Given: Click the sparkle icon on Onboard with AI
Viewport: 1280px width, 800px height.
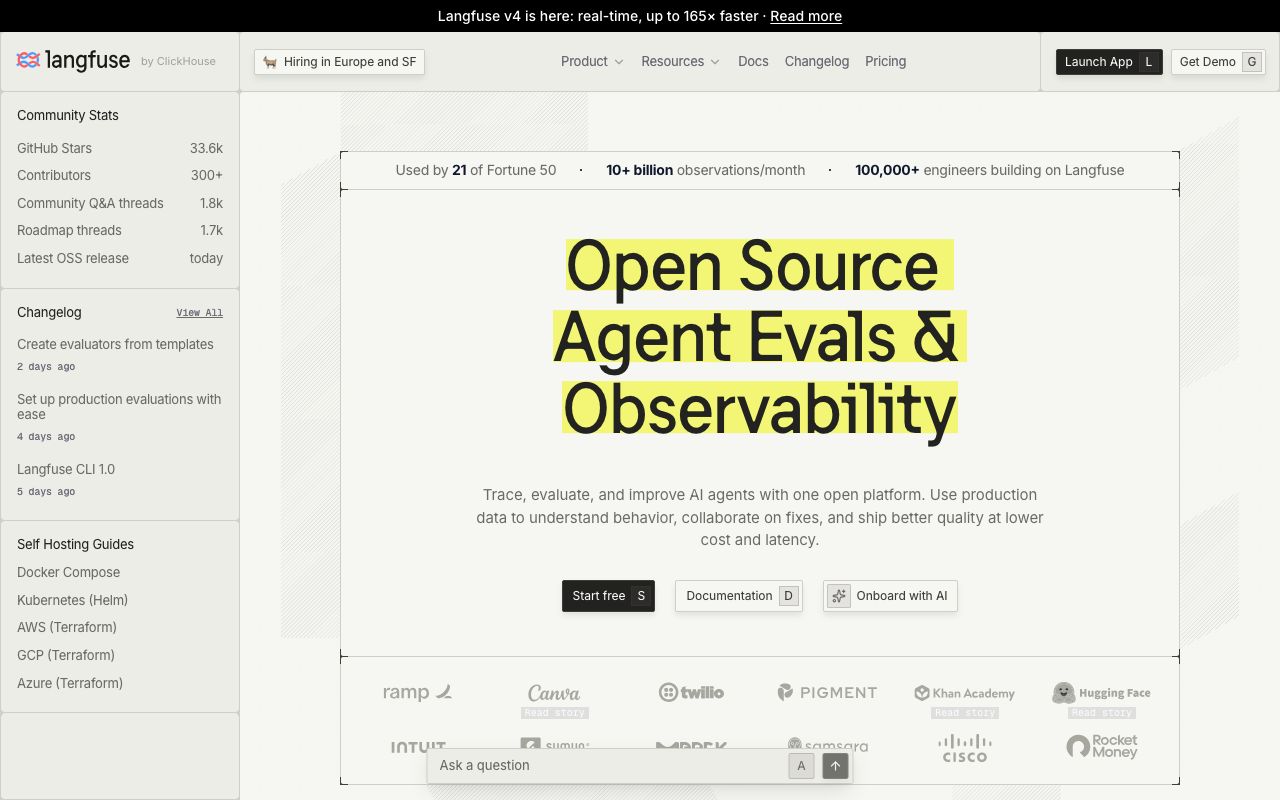Looking at the screenshot, I should pos(839,596).
